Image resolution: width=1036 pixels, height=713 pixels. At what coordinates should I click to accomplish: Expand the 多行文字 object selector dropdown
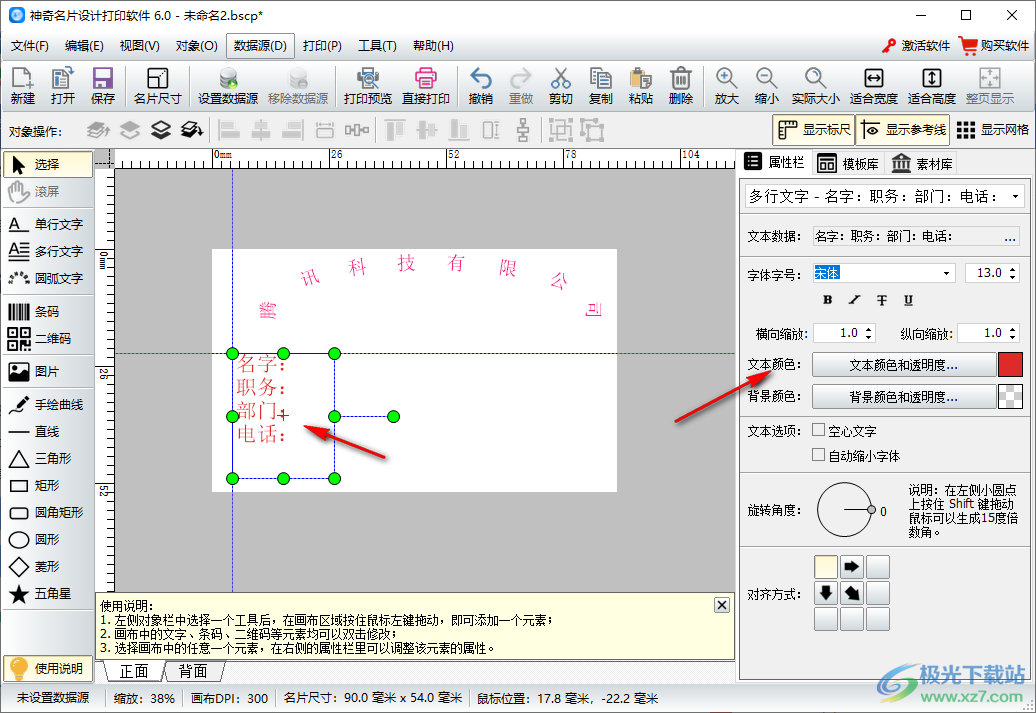pos(1015,196)
